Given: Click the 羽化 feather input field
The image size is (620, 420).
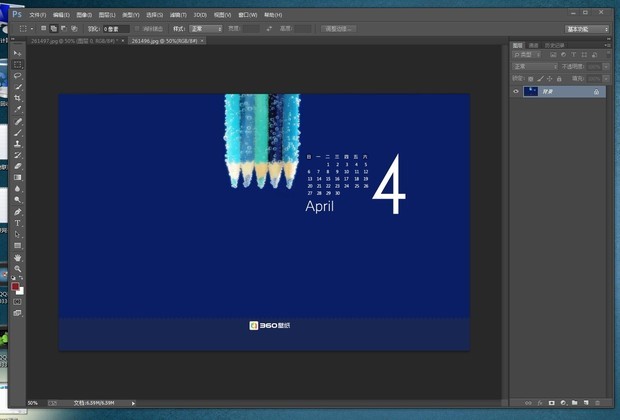Looking at the screenshot, I should click(x=117, y=29).
